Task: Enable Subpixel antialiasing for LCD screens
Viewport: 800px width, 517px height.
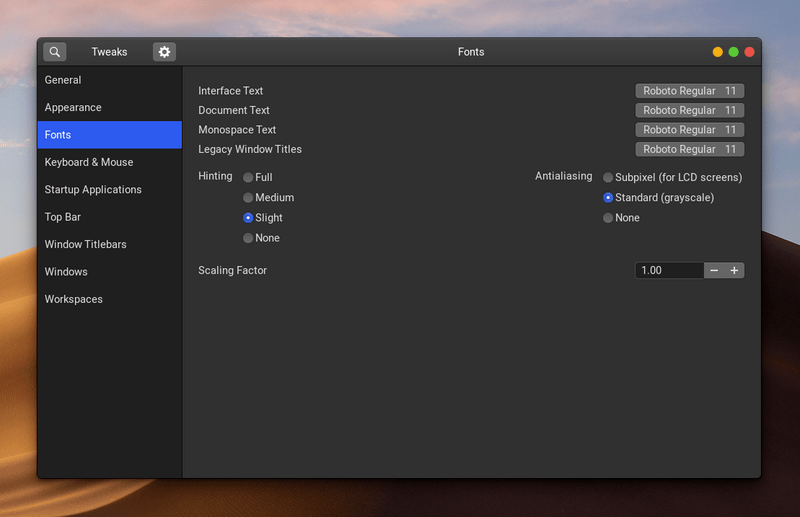Action: [x=608, y=177]
